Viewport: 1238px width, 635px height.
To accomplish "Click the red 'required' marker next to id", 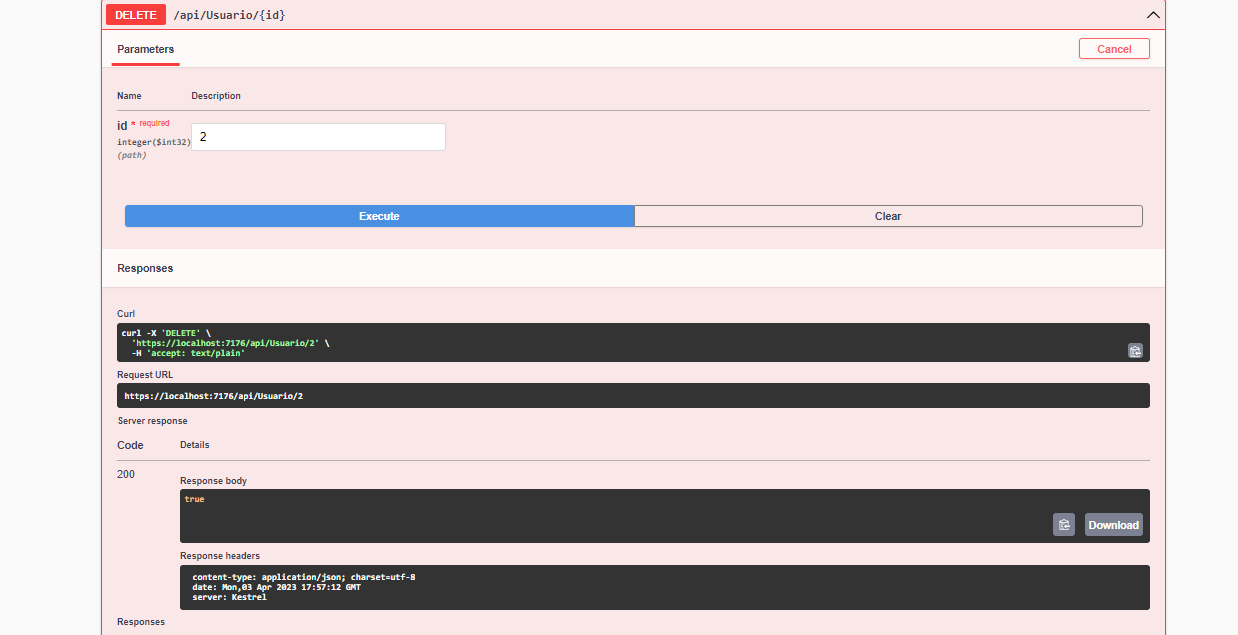I will (x=154, y=123).
